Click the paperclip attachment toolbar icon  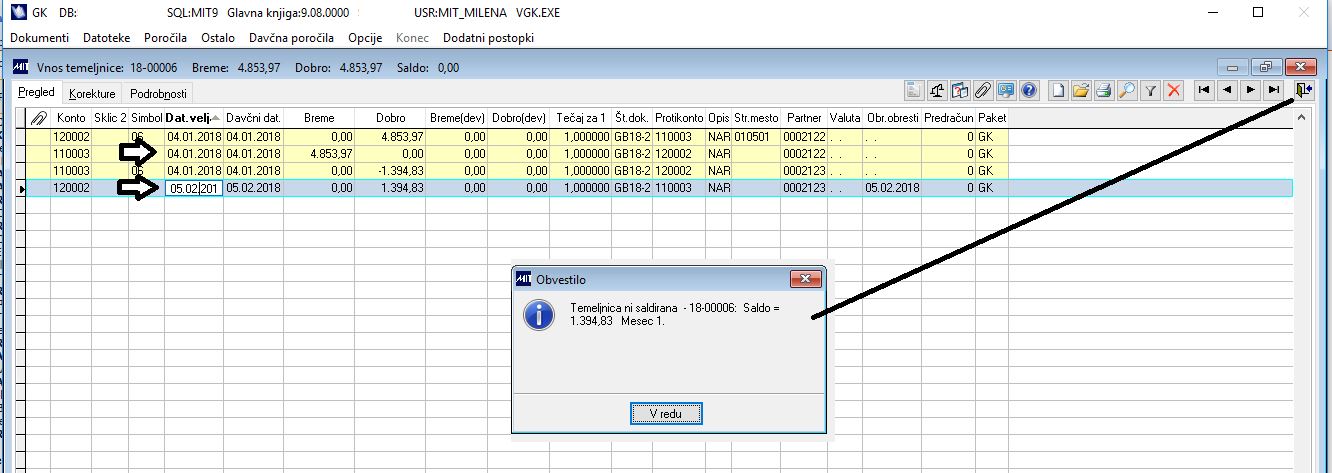coord(982,90)
